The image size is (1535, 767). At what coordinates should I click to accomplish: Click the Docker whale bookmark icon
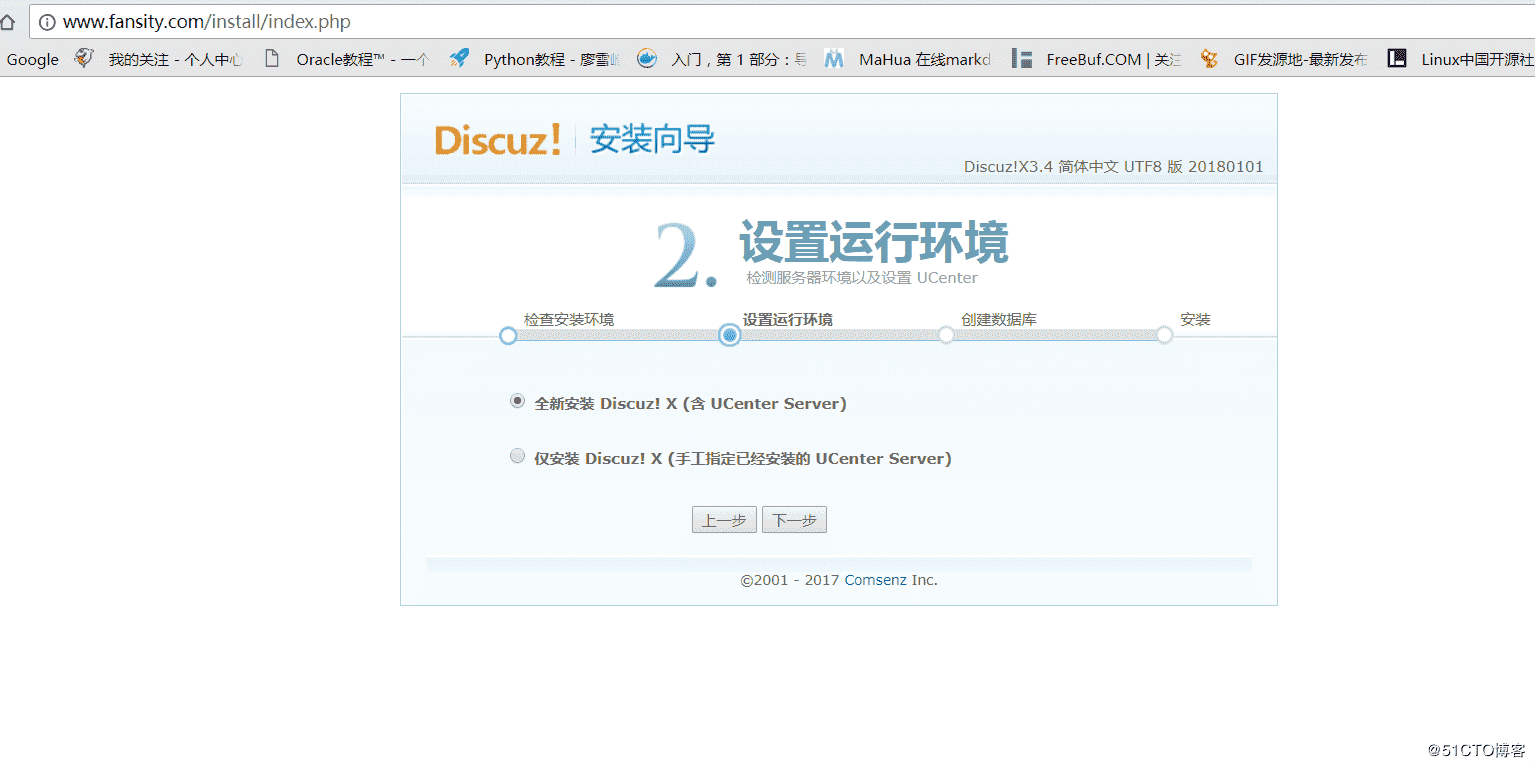(x=647, y=59)
